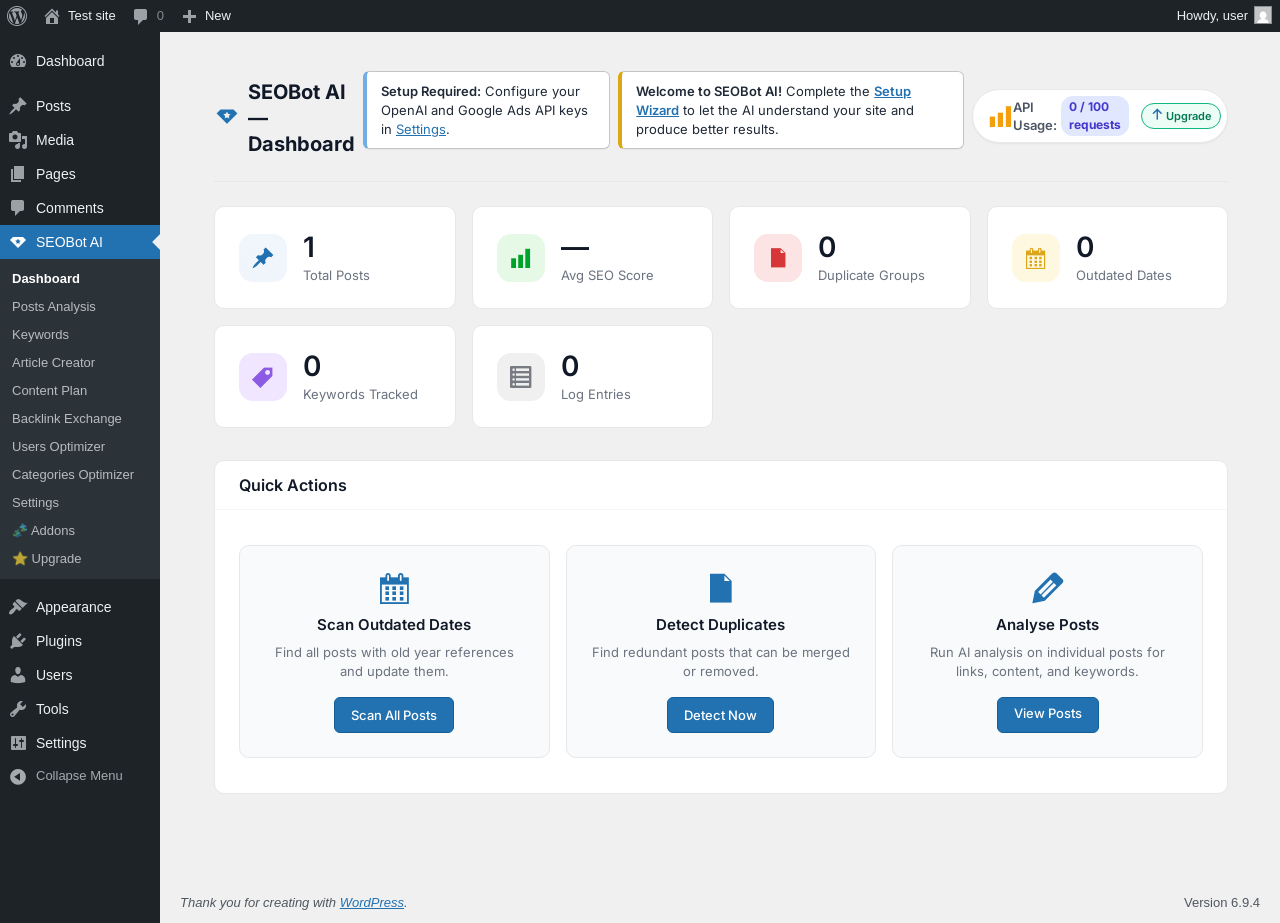Viewport: 1280px width, 923px height.
Task: Click the Collapse Menu label
Action: coord(79,776)
